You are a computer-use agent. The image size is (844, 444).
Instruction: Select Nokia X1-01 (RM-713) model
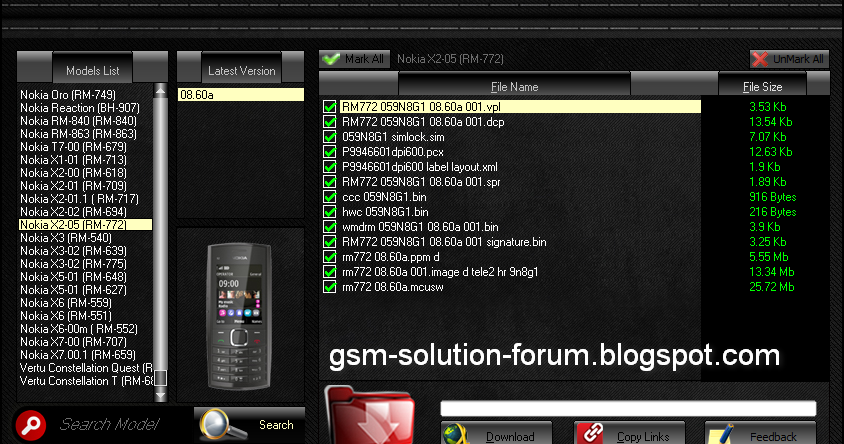[x=73, y=160]
